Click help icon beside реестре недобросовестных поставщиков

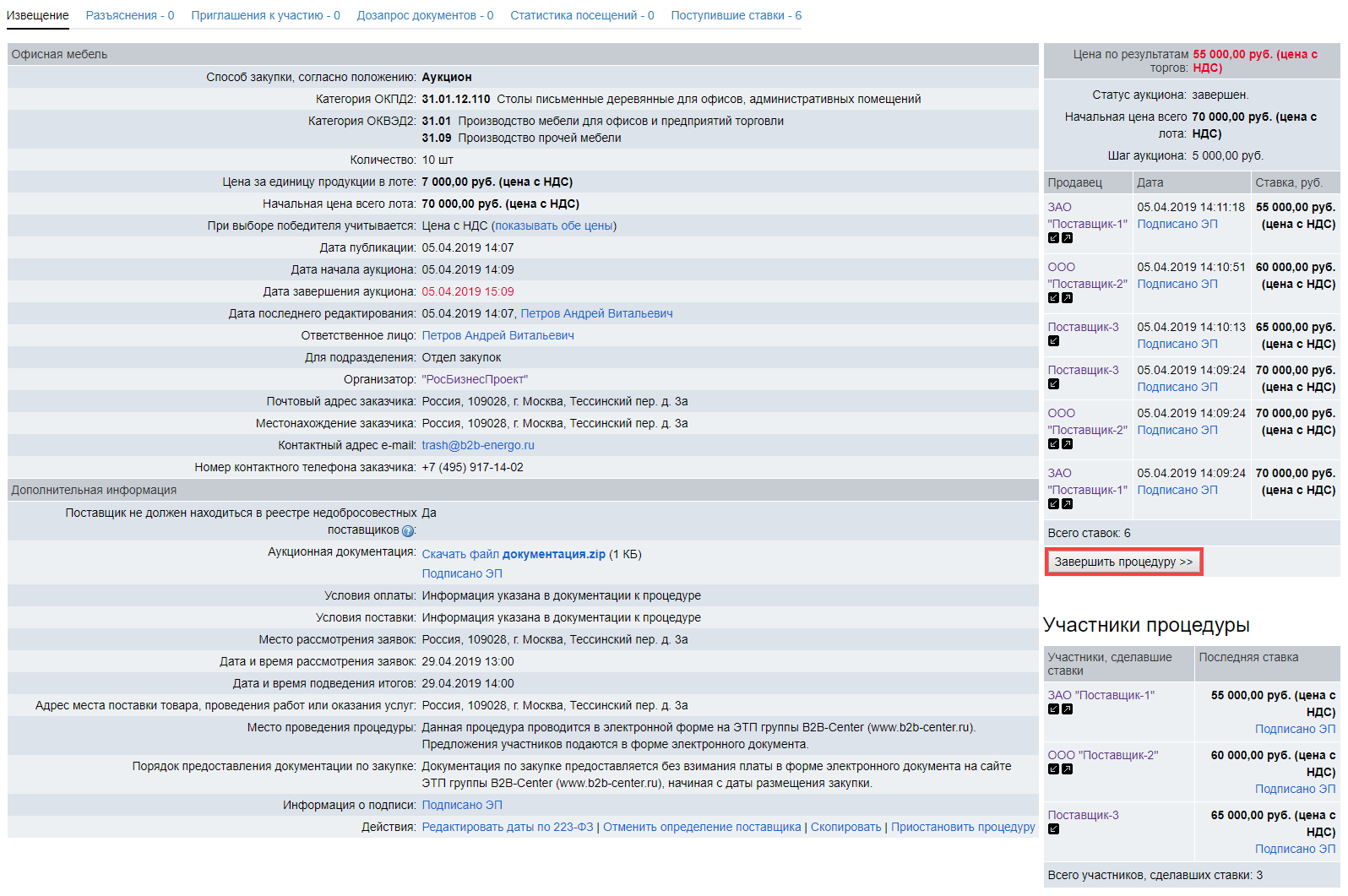(408, 531)
